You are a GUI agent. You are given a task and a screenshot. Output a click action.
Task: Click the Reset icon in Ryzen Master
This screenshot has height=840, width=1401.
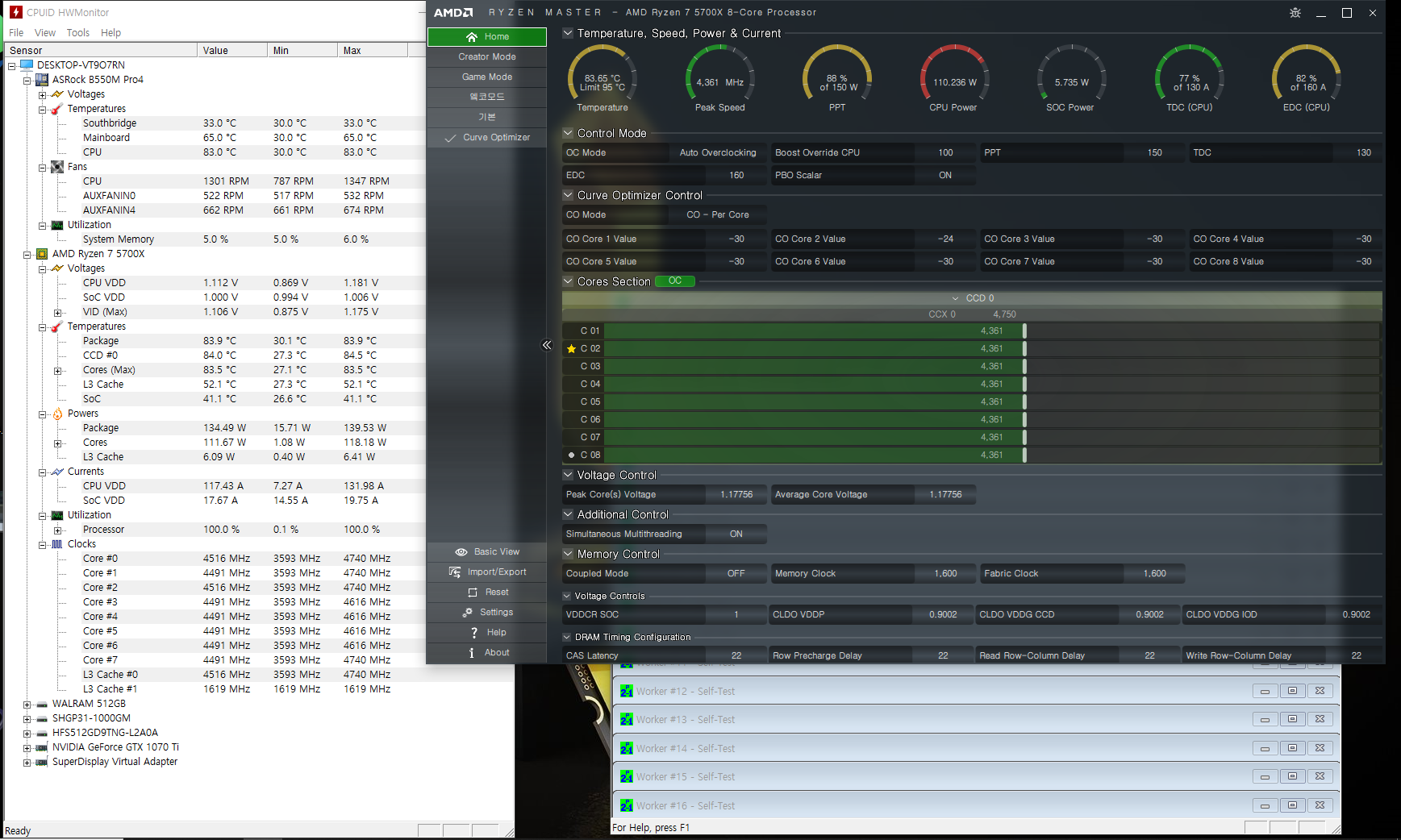[x=473, y=593]
